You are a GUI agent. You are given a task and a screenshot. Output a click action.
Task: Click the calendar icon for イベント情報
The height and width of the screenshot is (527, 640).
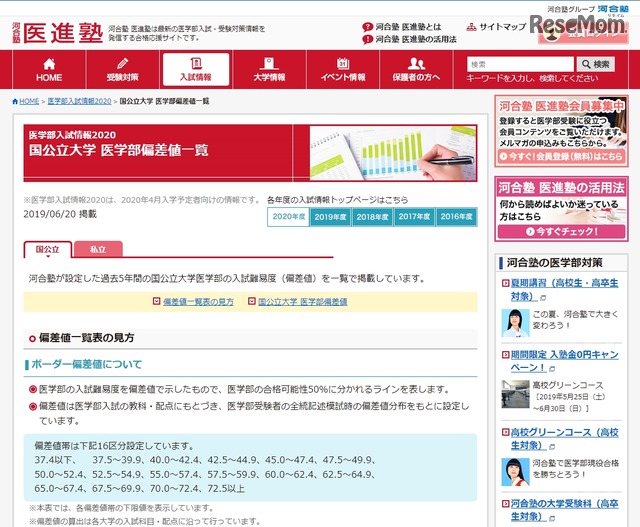pyautogui.click(x=343, y=63)
